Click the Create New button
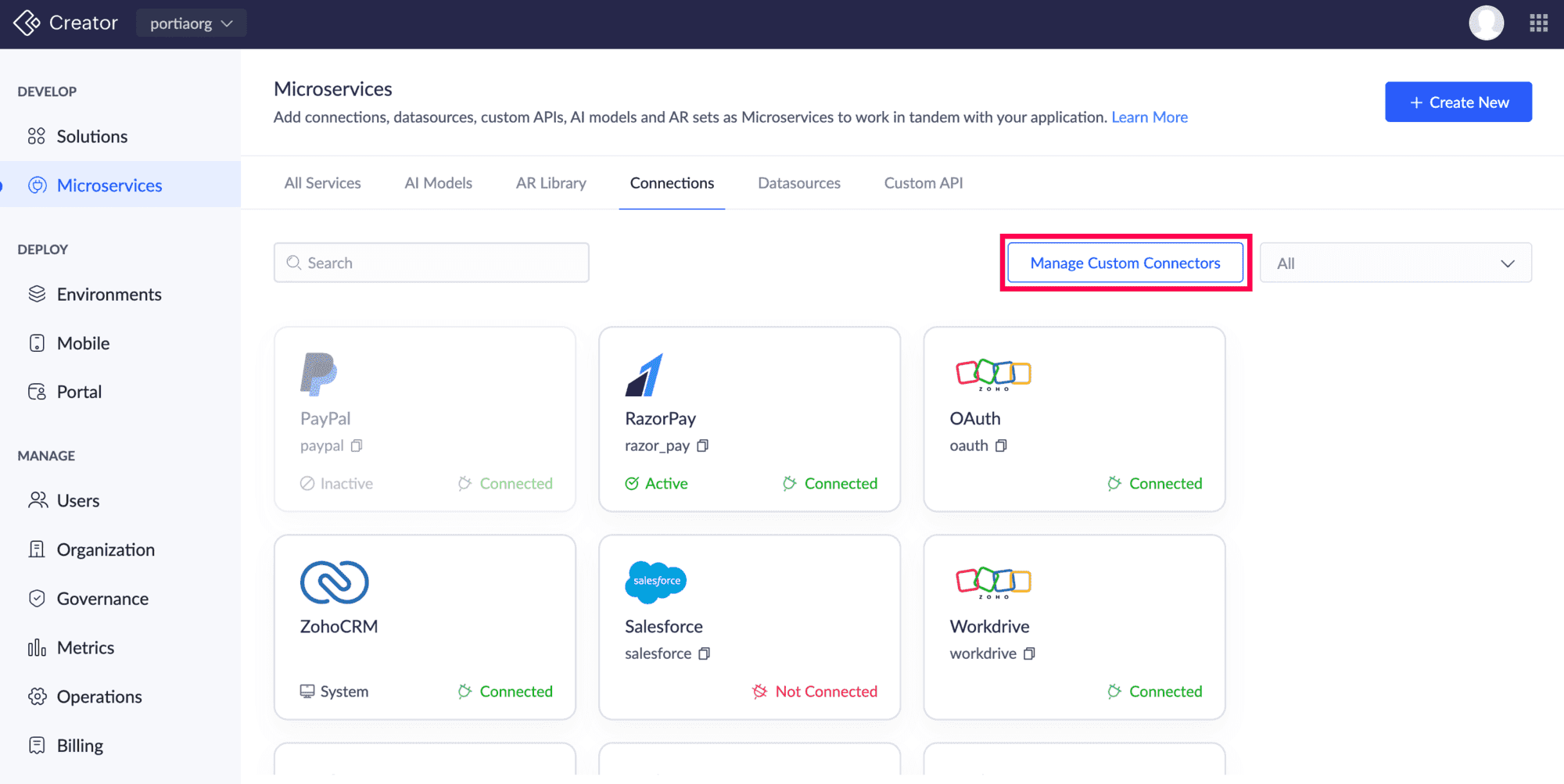The image size is (1564, 784). pyautogui.click(x=1458, y=102)
